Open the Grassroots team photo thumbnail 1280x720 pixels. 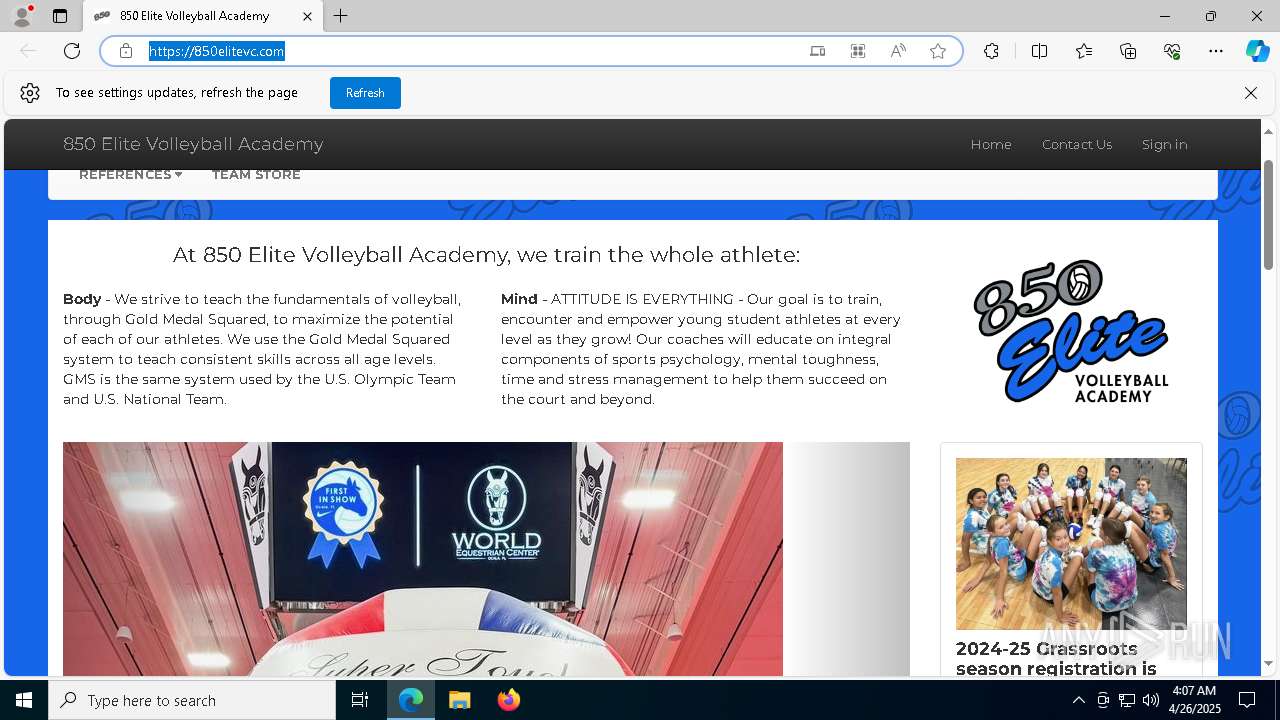1071,544
